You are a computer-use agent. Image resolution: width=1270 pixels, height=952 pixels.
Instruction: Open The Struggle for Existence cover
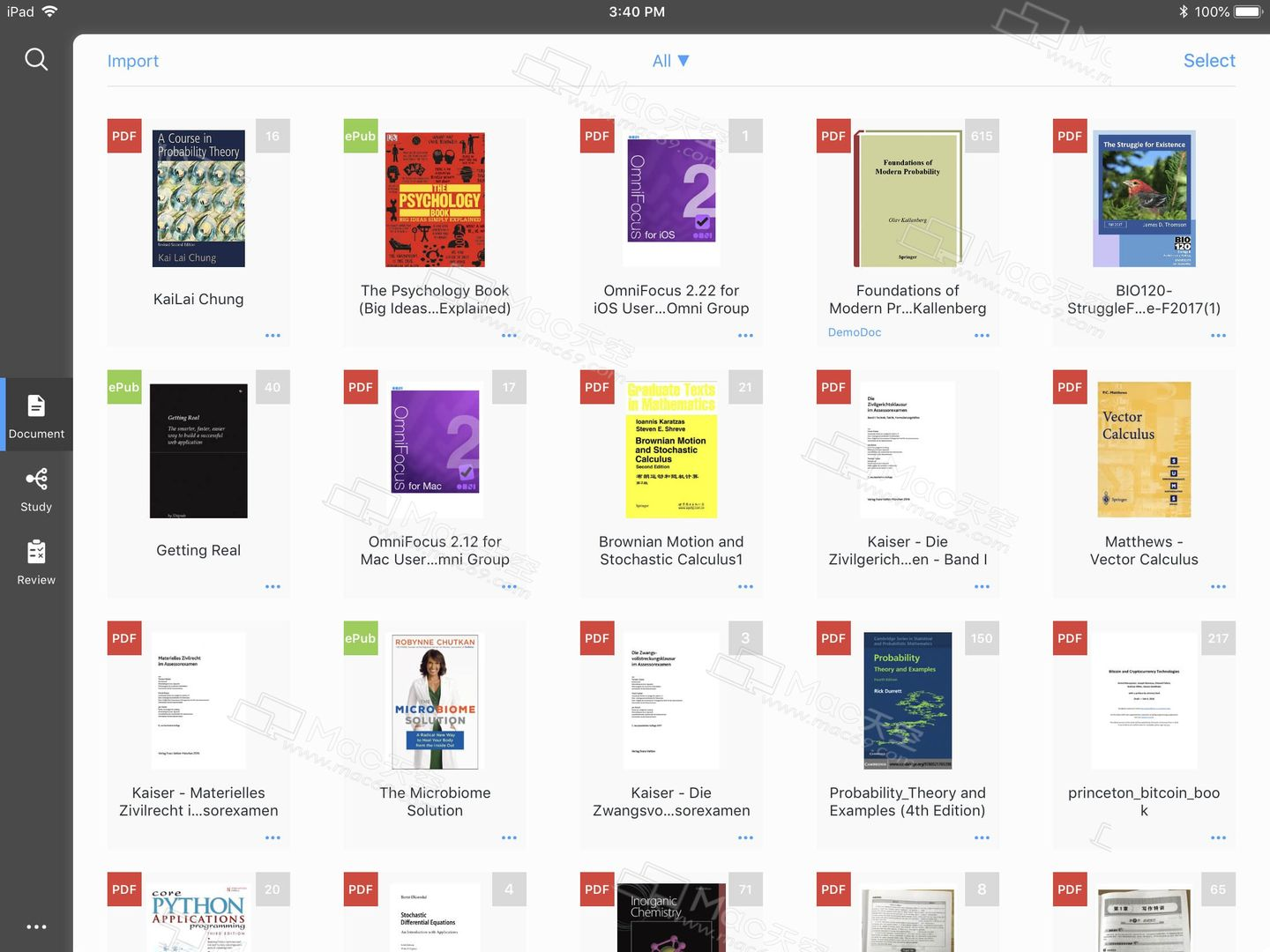[x=1144, y=199]
